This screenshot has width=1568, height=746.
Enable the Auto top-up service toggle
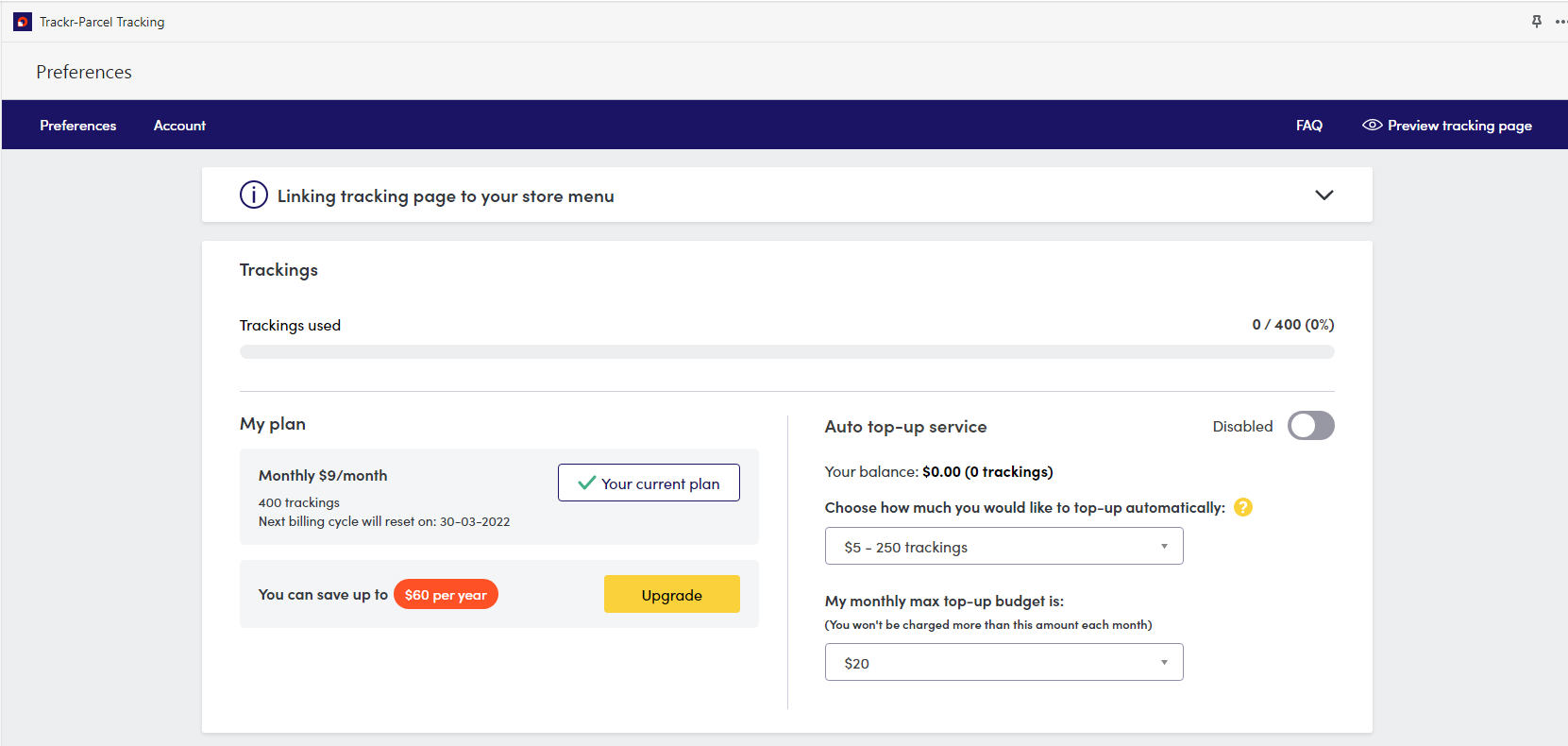[x=1311, y=426]
